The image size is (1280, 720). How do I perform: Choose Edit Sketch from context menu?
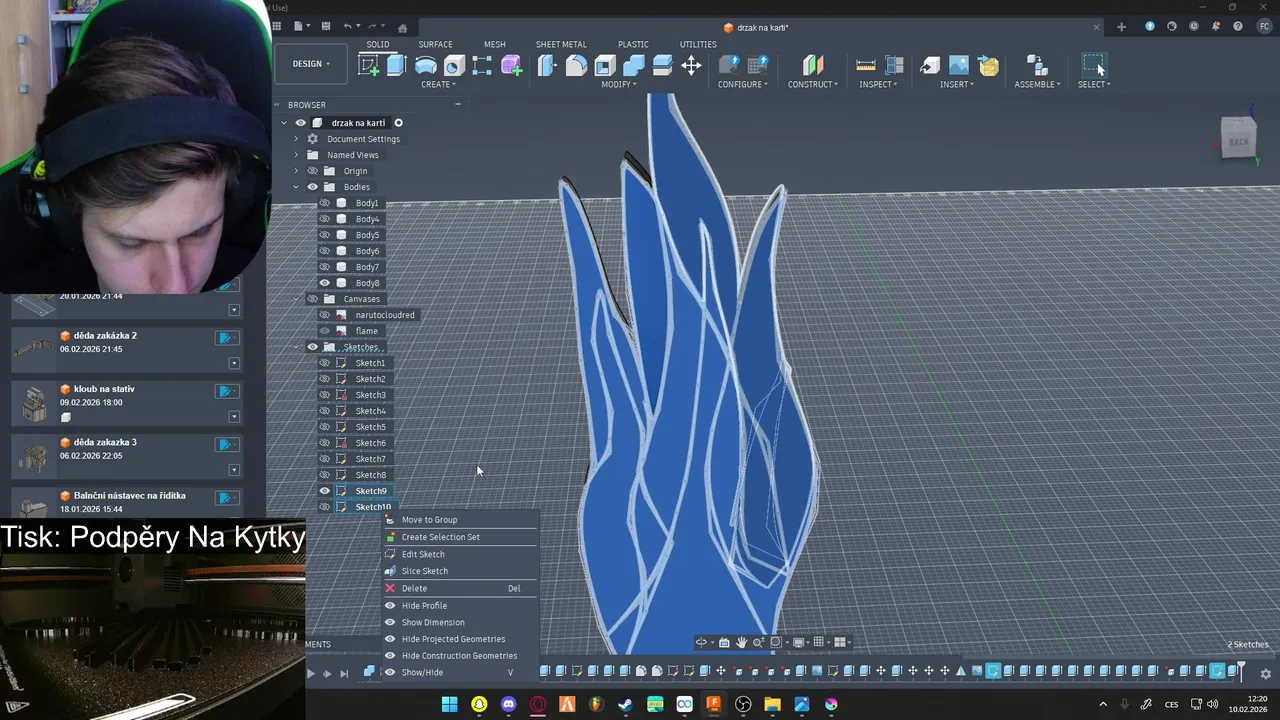[x=460, y=554]
